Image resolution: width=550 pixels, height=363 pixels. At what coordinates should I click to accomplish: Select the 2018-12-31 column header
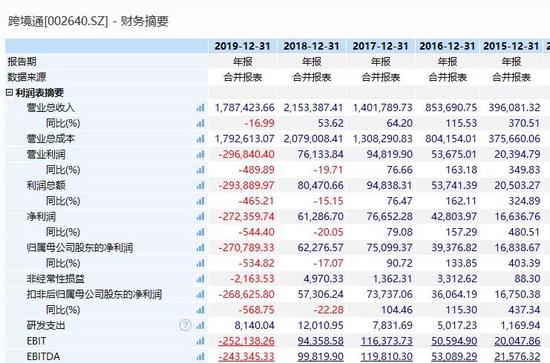(311, 46)
